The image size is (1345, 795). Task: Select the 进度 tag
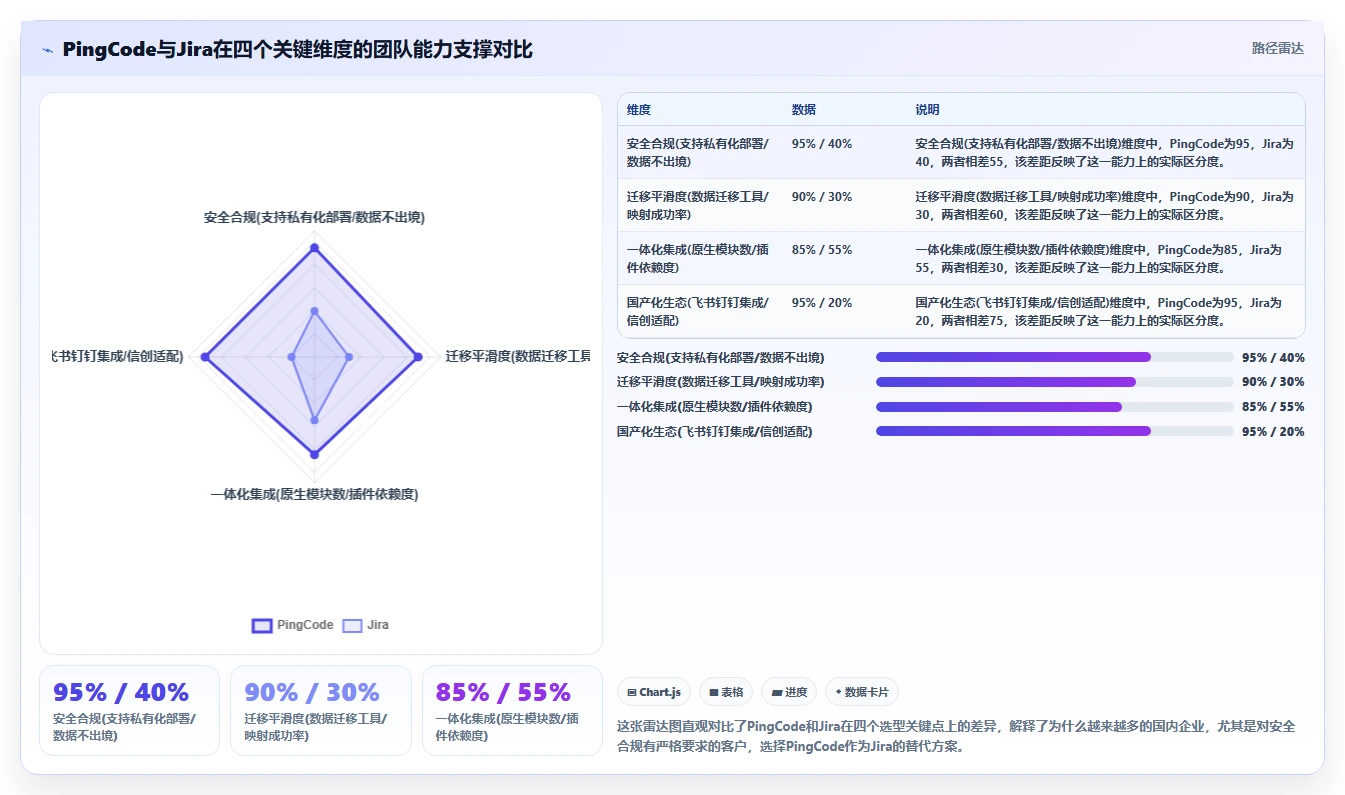pyautogui.click(x=789, y=692)
